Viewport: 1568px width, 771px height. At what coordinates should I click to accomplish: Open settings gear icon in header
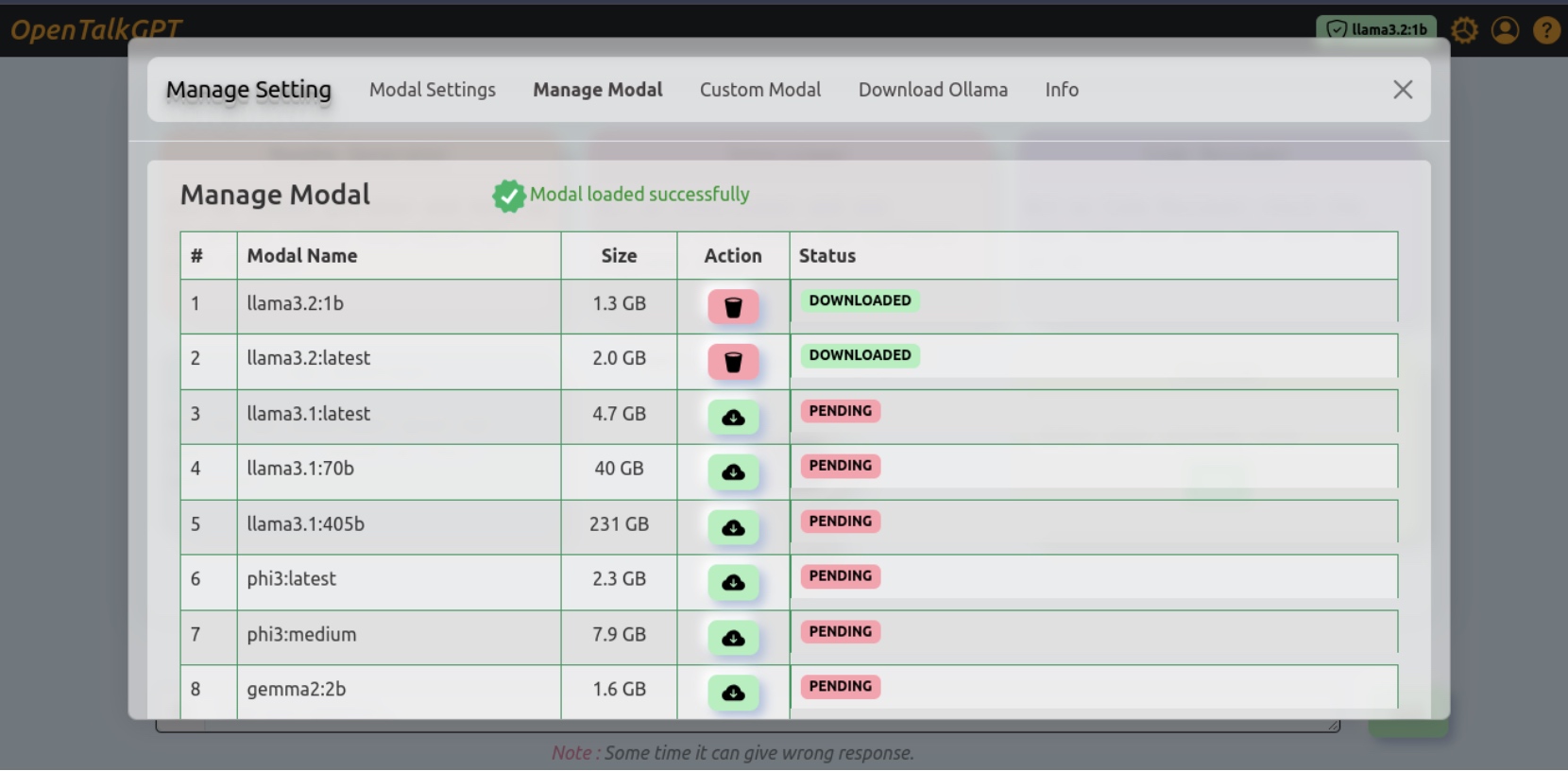click(x=1464, y=30)
